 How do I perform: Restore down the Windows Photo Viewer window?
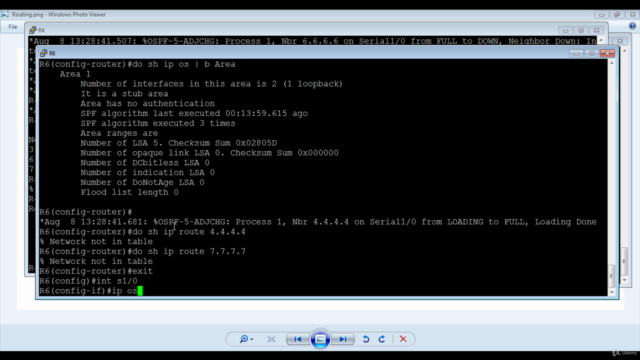pyautogui.click(x=617, y=15)
